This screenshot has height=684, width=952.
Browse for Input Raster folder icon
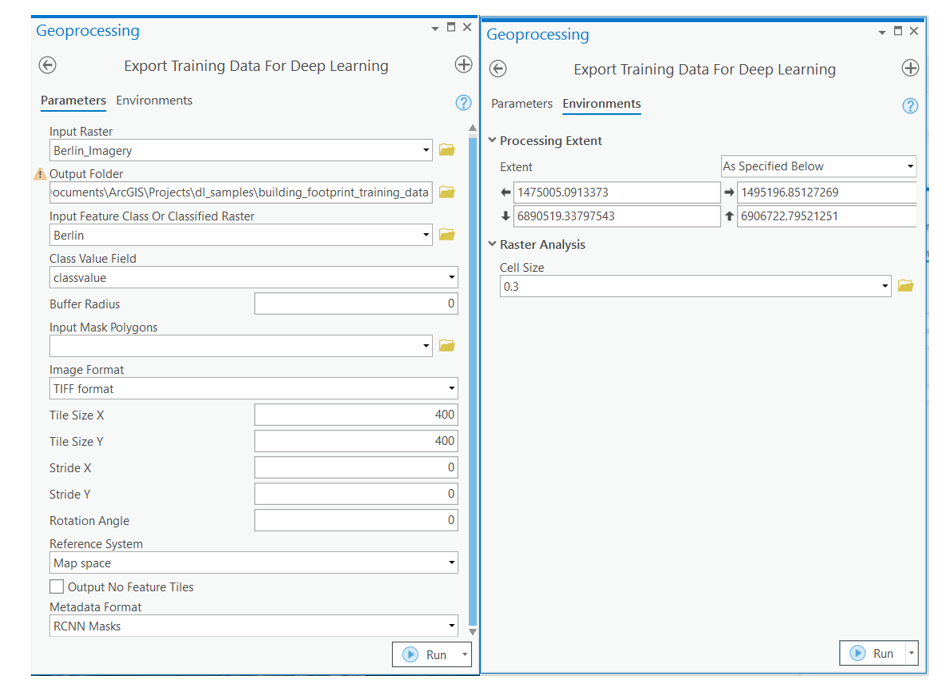[x=447, y=151]
